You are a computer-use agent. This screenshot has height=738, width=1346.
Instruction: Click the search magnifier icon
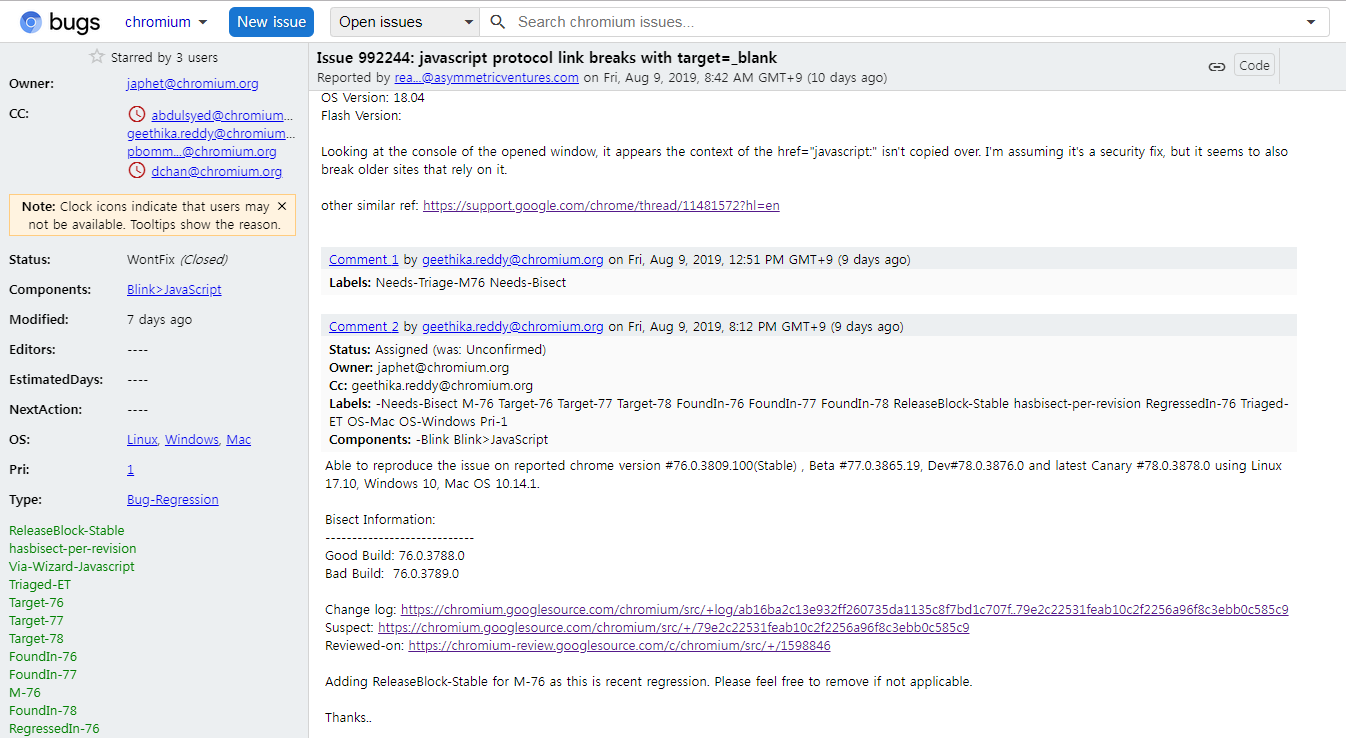(x=497, y=22)
